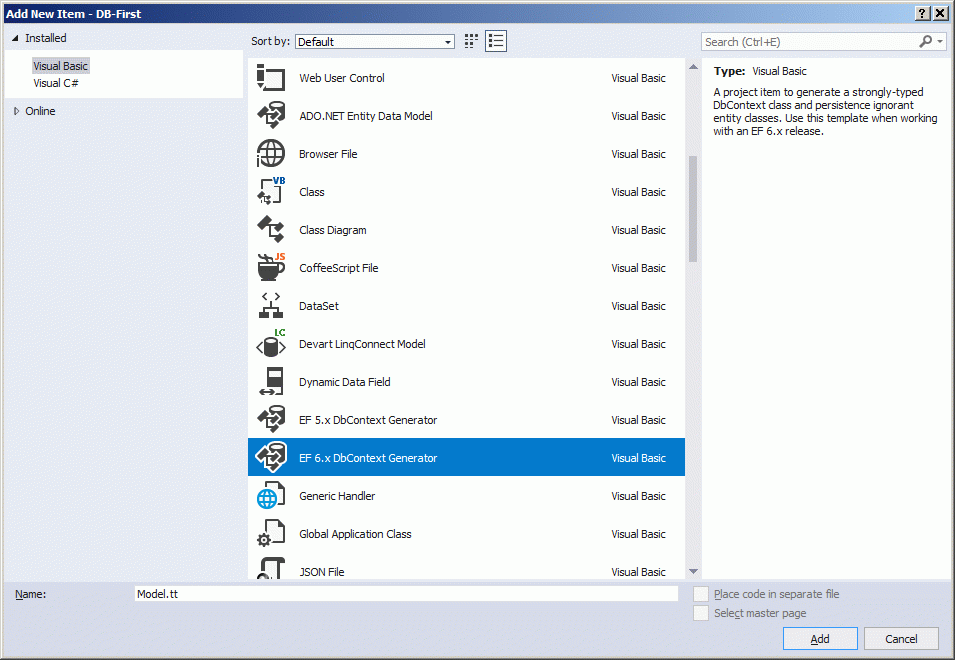Select the 'JSON File' template name

322,572
